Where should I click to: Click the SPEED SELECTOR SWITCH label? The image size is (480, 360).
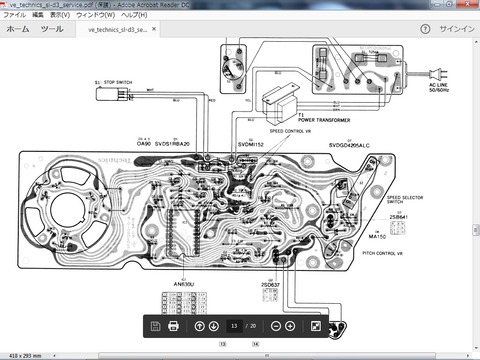(405, 199)
